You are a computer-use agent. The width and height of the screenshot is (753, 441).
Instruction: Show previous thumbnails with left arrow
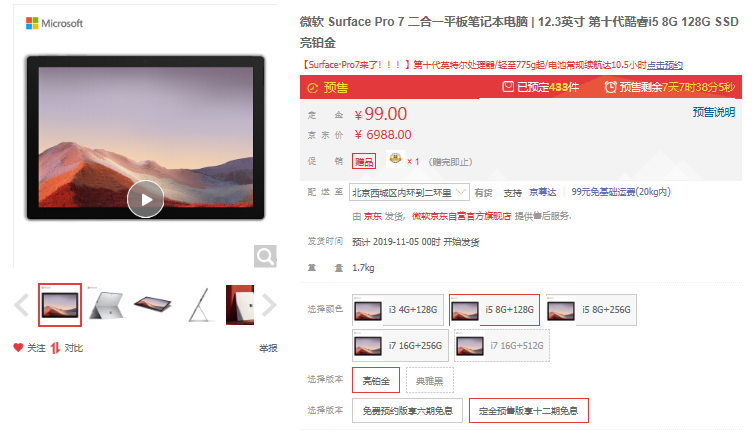pyautogui.click(x=21, y=305)
